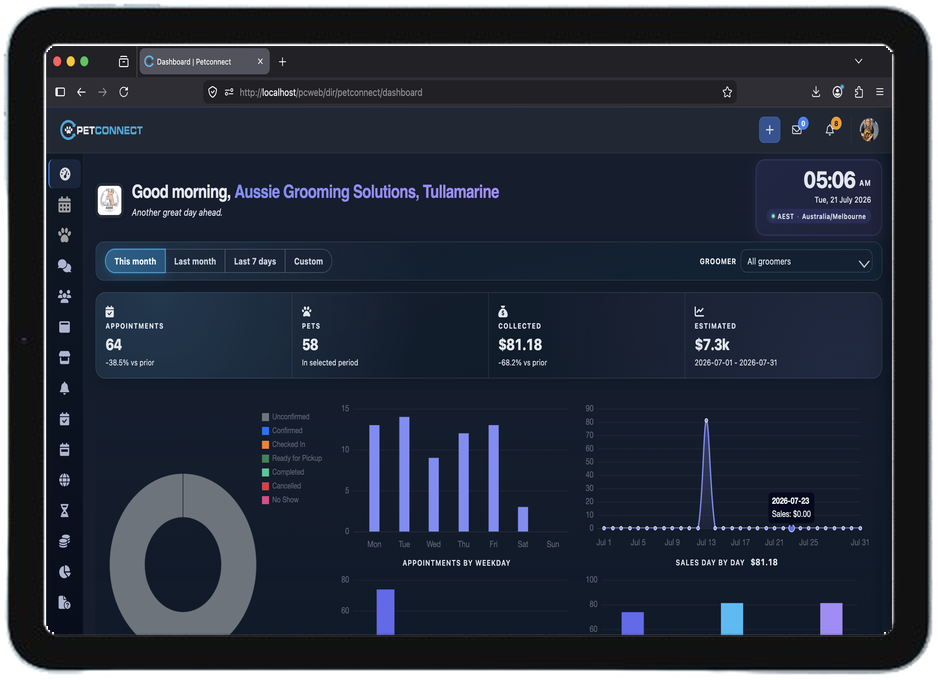Bookmark the page with the star icon
Image resolution: width=938 pixels, height=680 pixels.
(x=727, y=92)
